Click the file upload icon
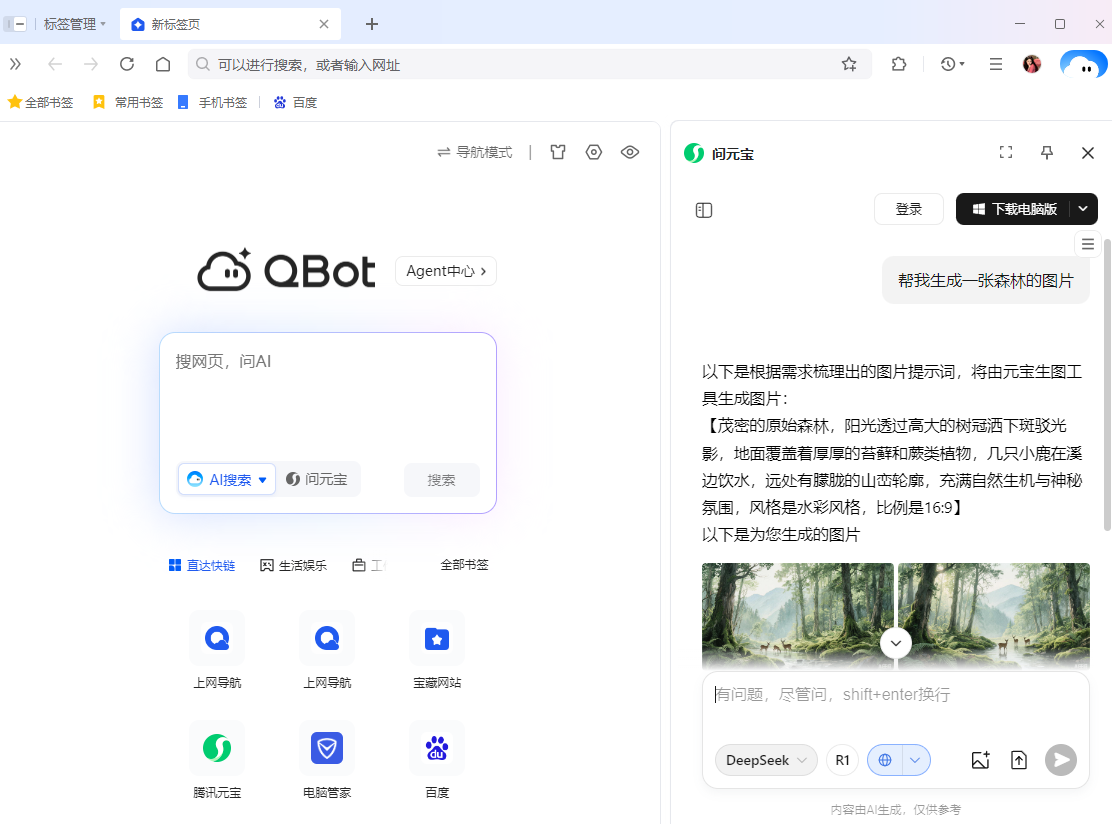 tap(1019, 760)
